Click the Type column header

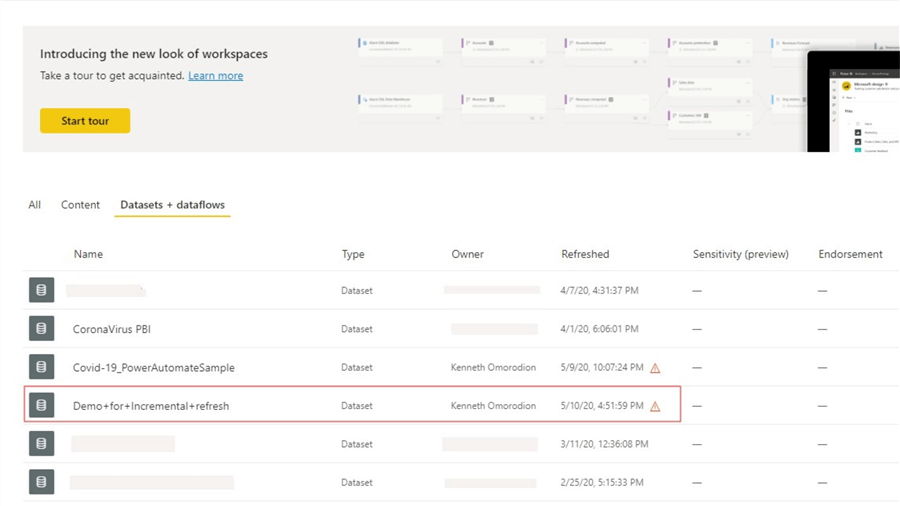point(353,254)
